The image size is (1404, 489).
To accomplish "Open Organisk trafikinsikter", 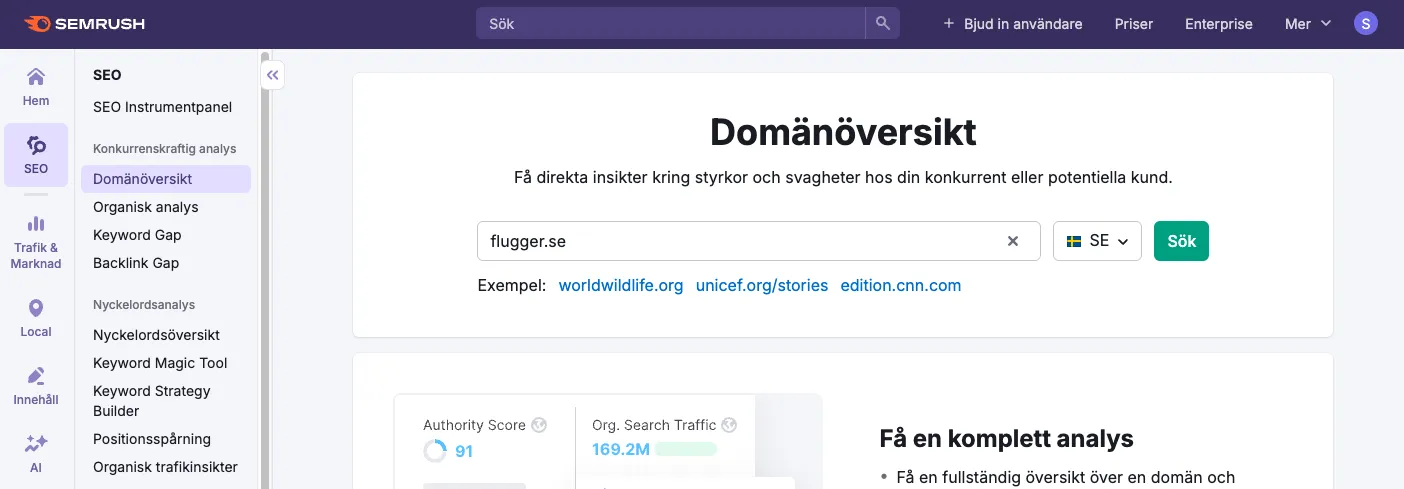I will coord(165,467).
